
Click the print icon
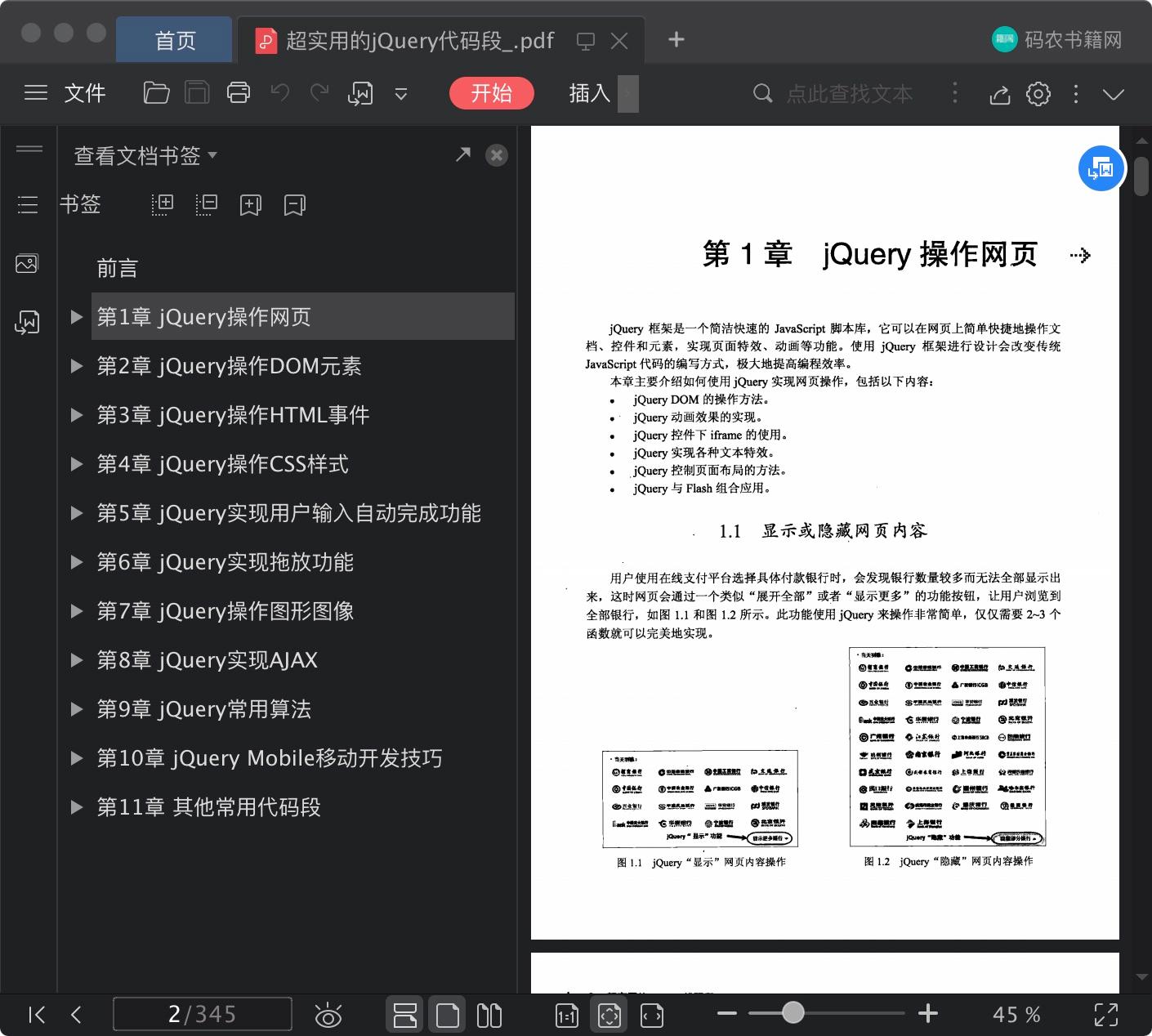(239, 93)
